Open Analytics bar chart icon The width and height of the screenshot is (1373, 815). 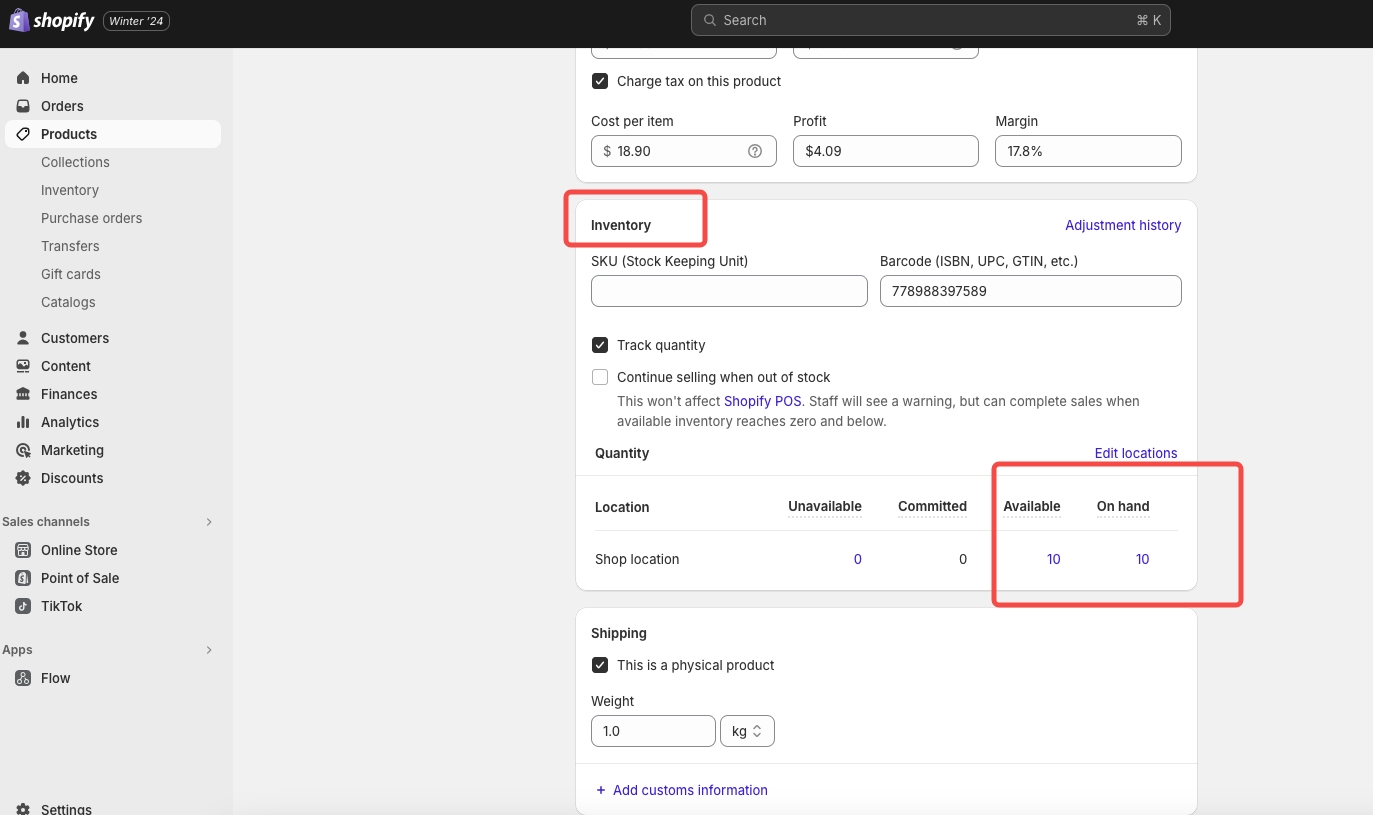(23, 422)
